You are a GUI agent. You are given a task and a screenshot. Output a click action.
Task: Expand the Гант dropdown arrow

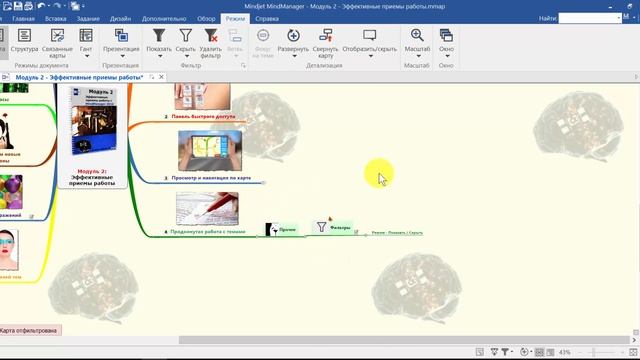click(86, 56)
